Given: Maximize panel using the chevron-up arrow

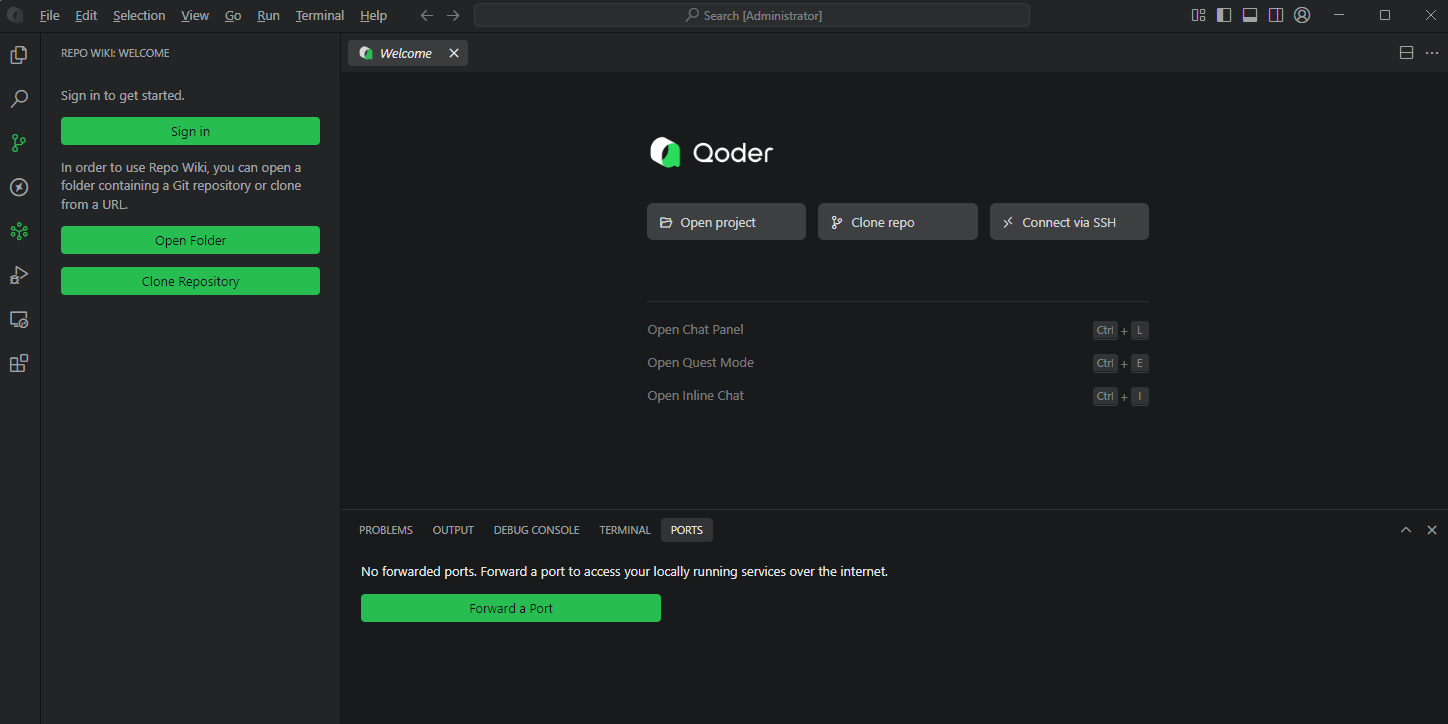Looking at the screenshot, I should [1406, 530].
